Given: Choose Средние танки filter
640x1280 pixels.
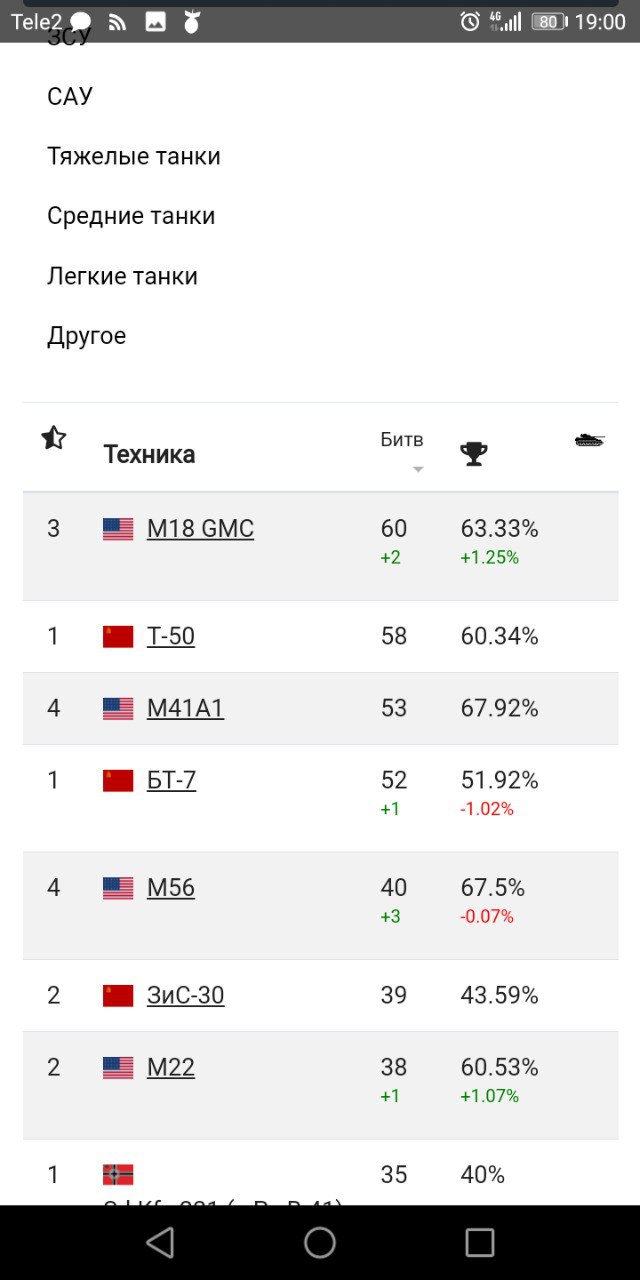Looking at the screenshot, I should 131,217.
